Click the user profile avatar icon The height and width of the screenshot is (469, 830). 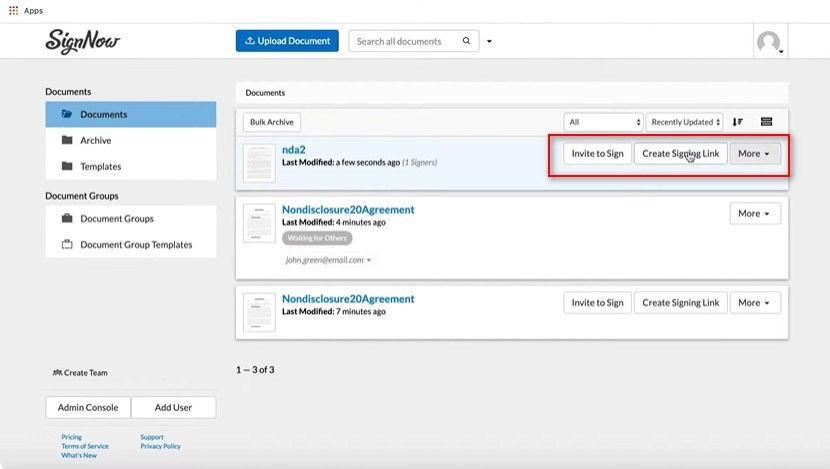click(768, 42)
